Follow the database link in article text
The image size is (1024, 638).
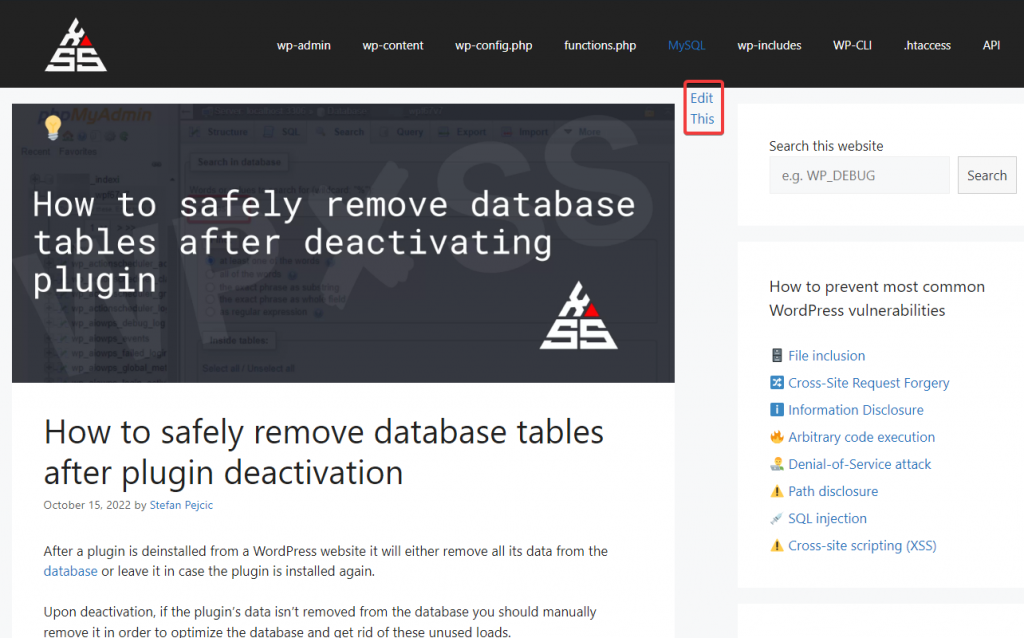pyautogui.click(x=71, y=571)
